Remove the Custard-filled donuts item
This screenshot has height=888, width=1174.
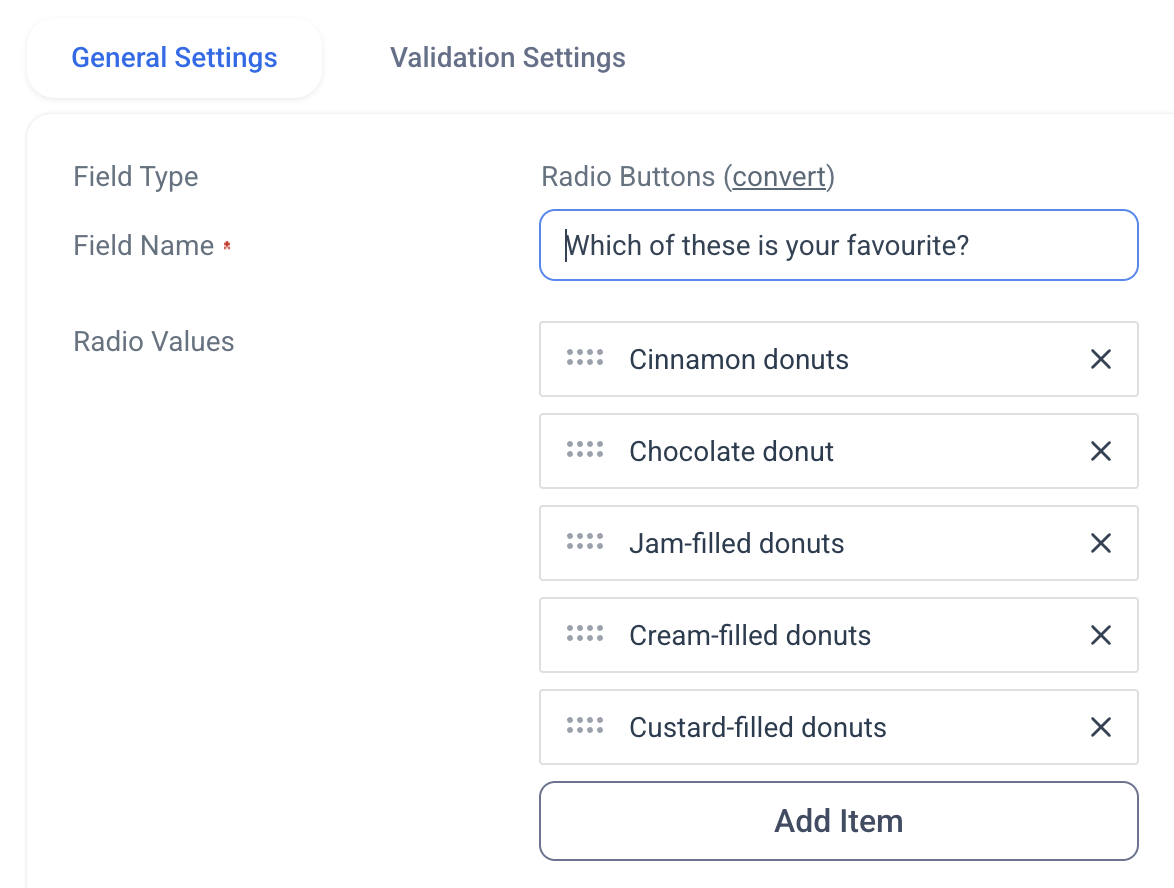pyautogui.click(x=1101, y=727)
